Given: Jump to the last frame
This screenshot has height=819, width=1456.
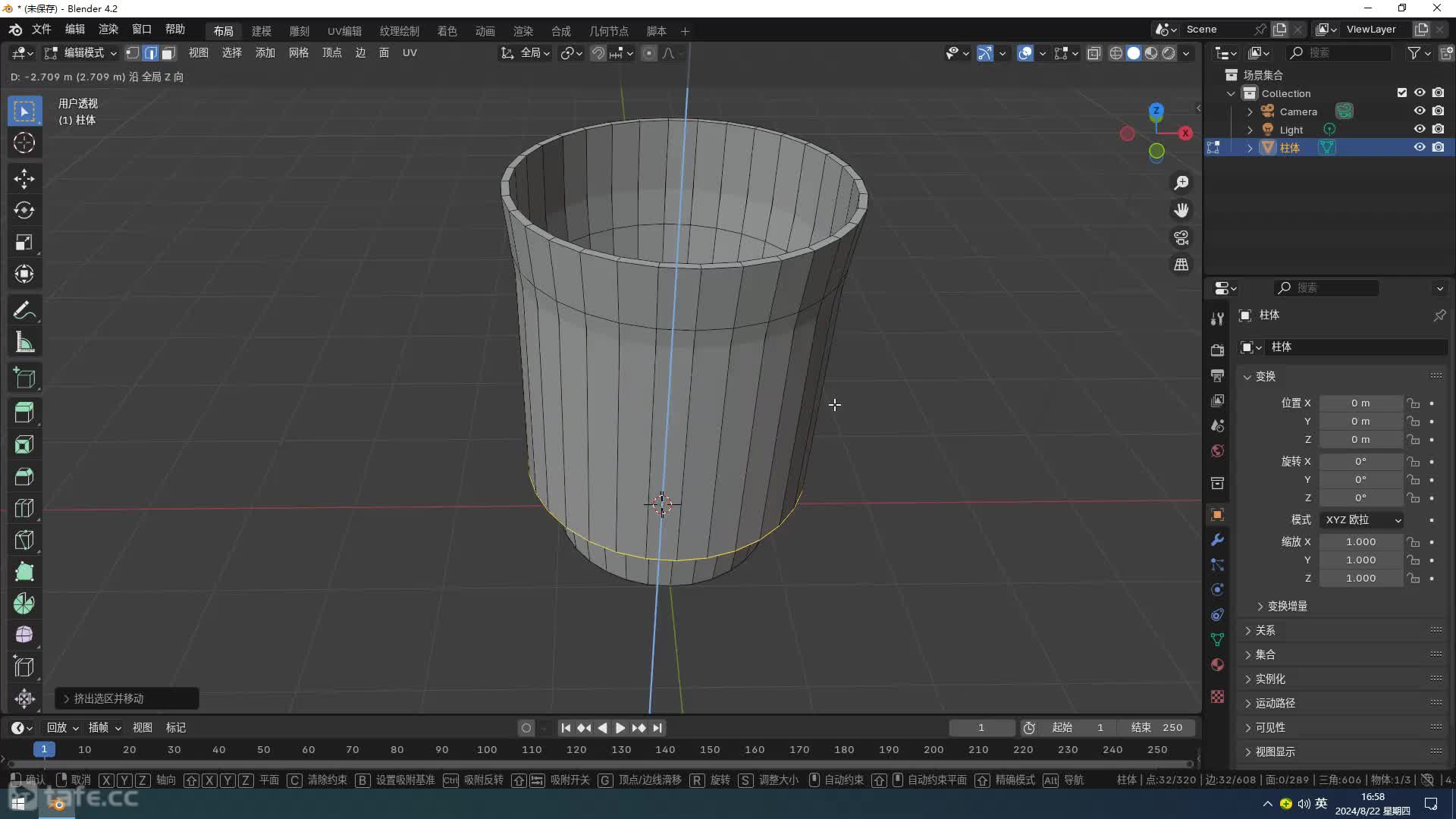Looking at the screenshot, I should click(657, 728).
